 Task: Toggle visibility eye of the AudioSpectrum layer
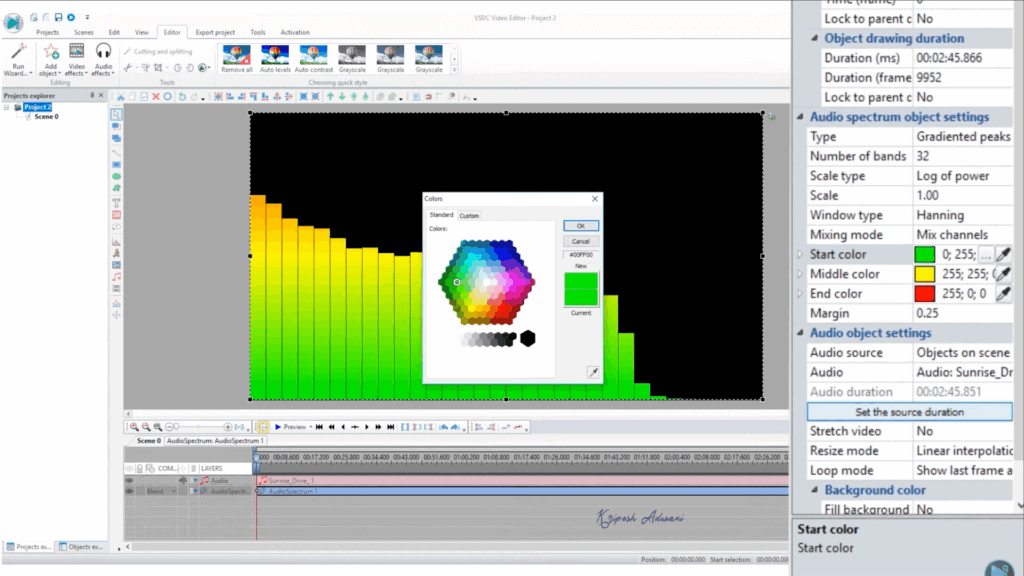coord(129,491)
